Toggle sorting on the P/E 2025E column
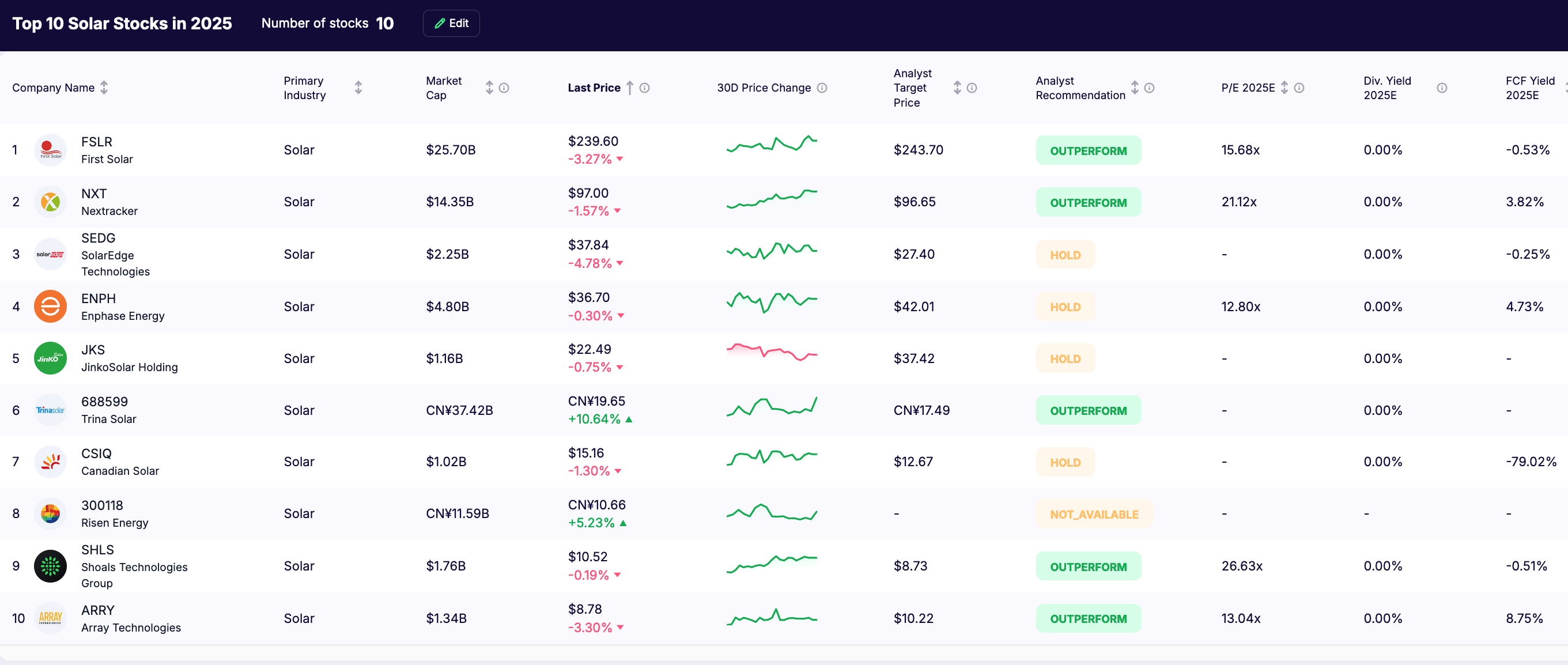 (x=1284, y=88)
